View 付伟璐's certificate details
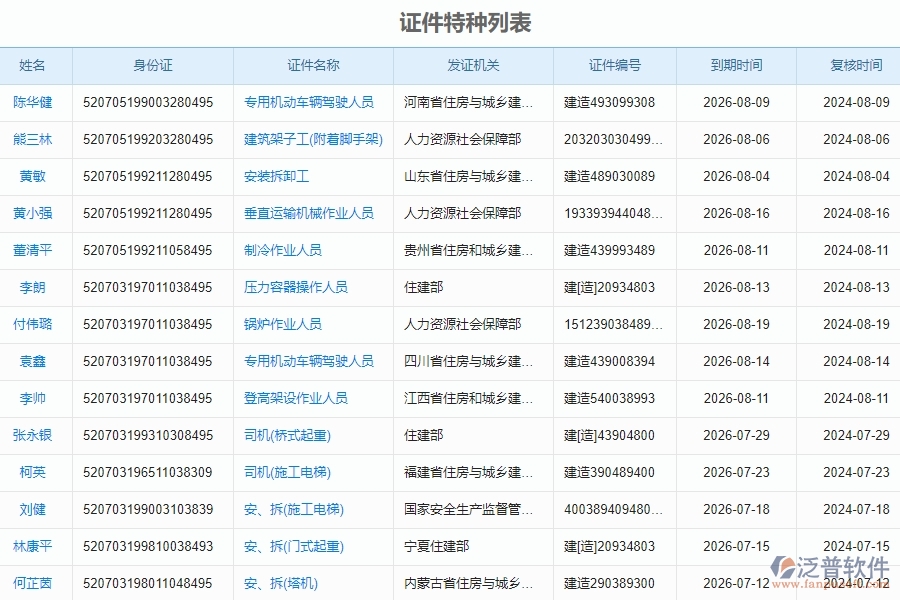 pos(36,324)
